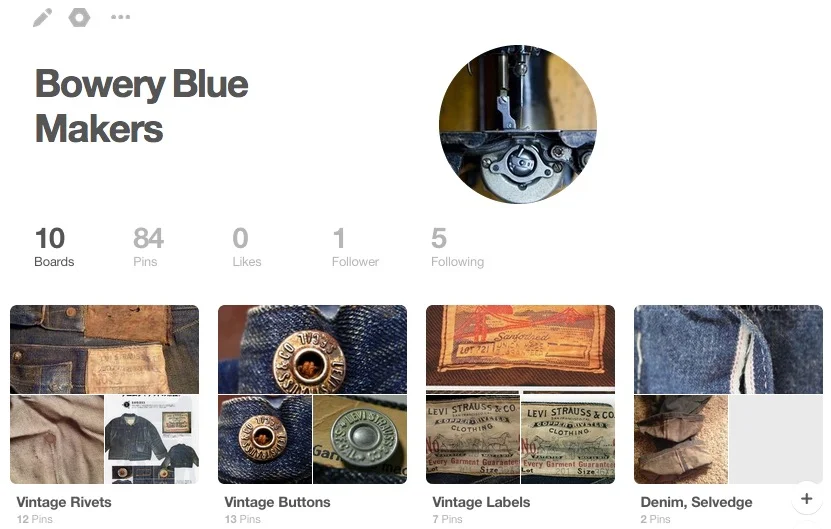The height and width of the screenshot is (529, 831).
Task: Click the copper Levi button cover image
Action: (x=312, y=349)
